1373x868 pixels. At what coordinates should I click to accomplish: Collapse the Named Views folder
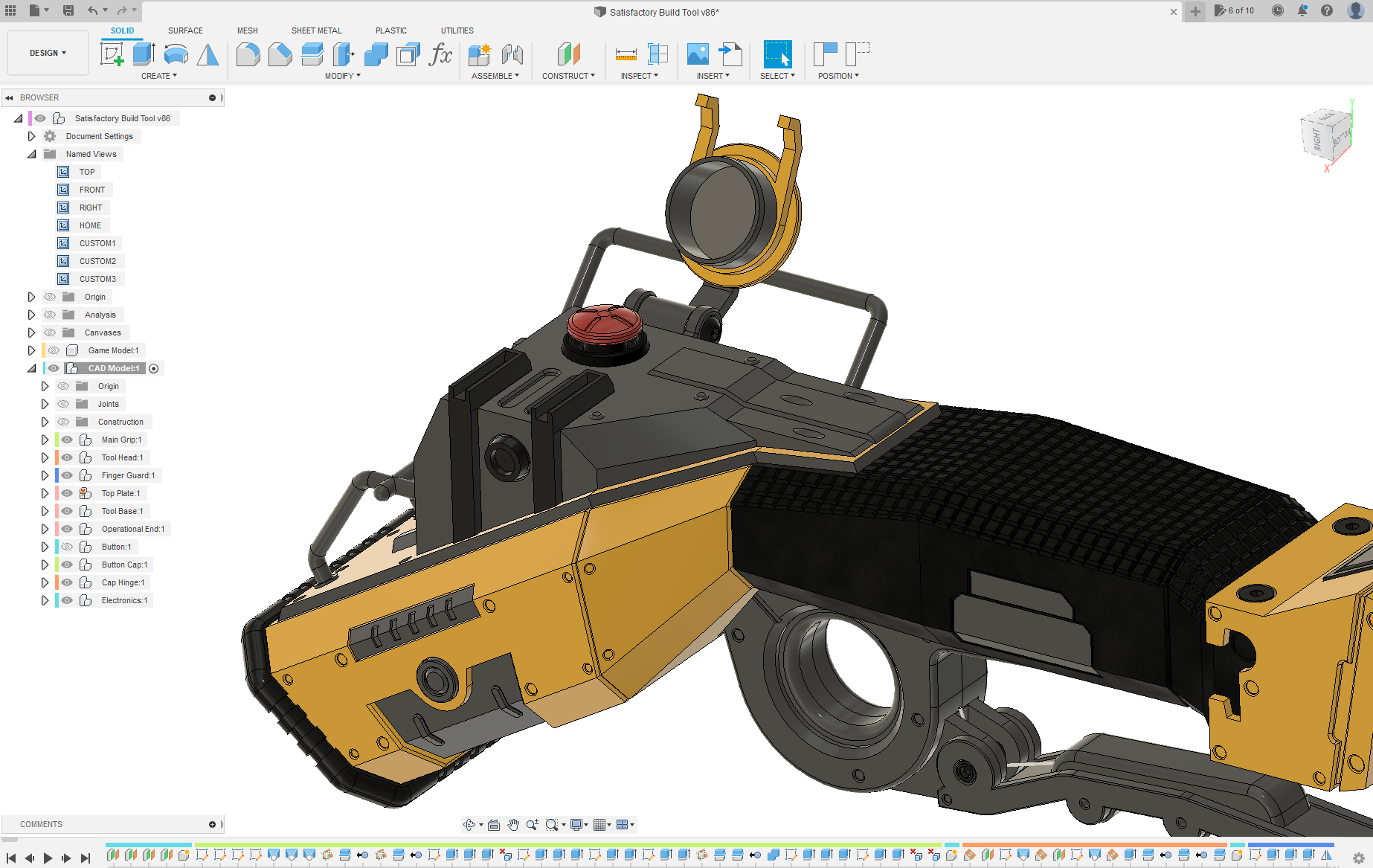tap(31, 154)
